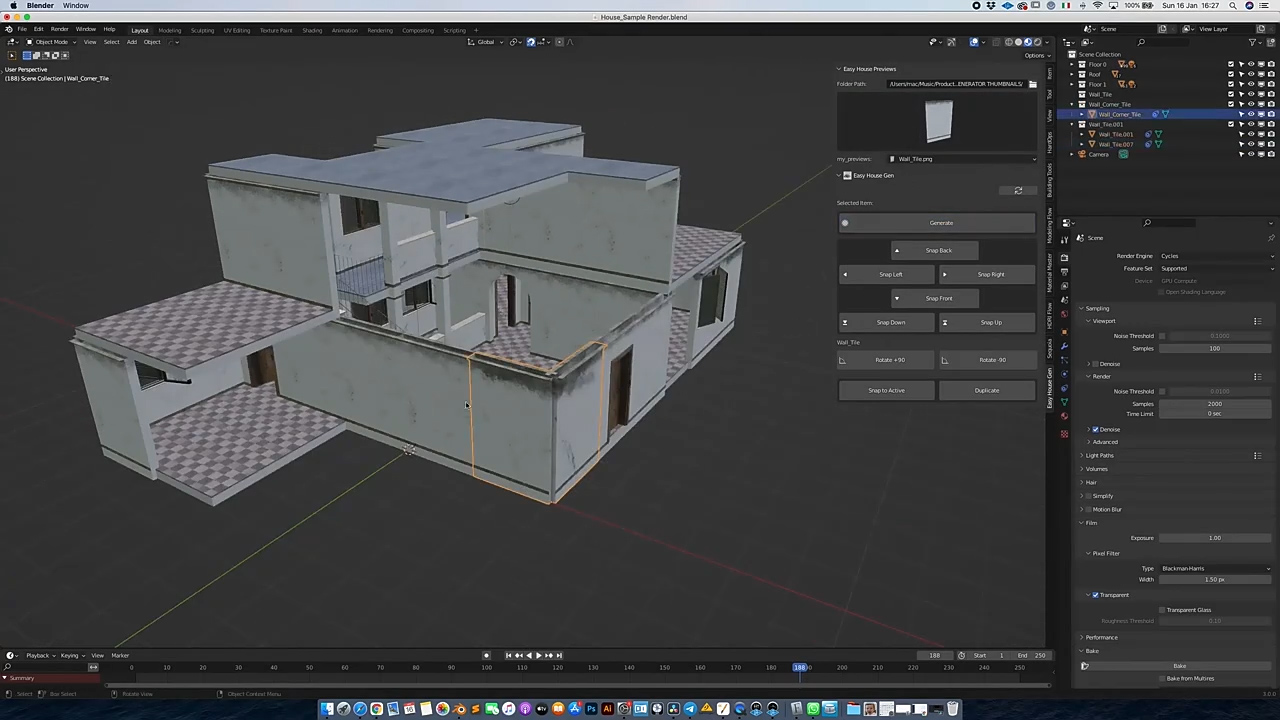Click the Snap Back button
This screenshot has height=720, width=1280.
(x=937, y=250)
